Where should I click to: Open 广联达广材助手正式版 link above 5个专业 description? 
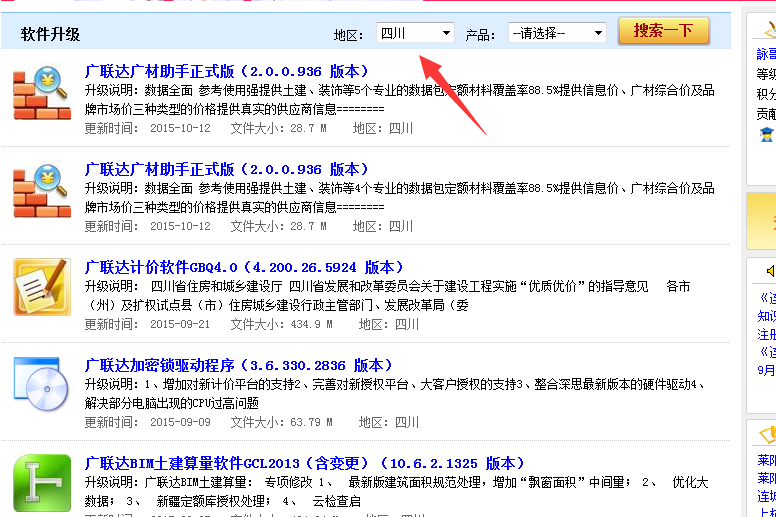227,72
